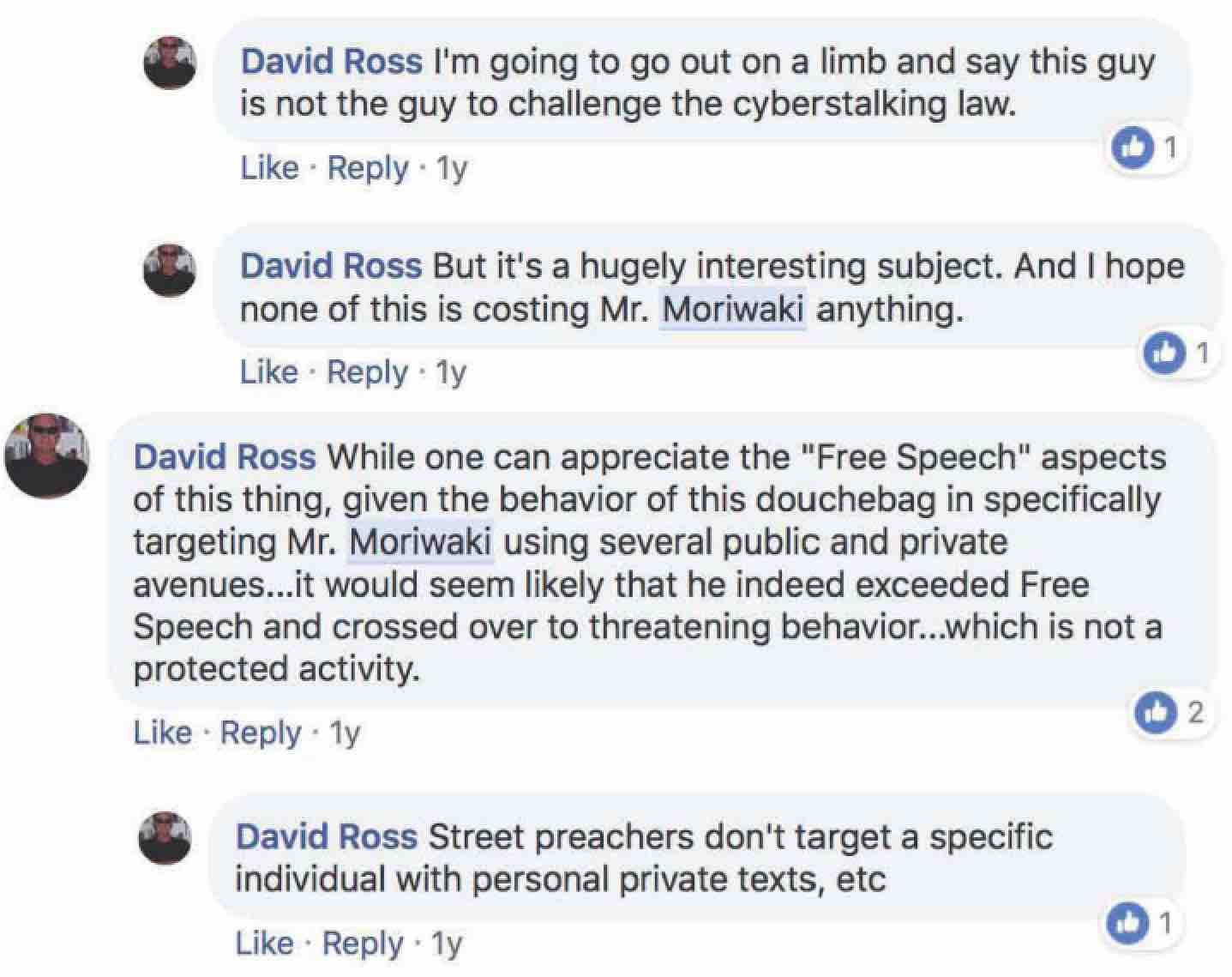Click the thumbs-up reaction on the hugely interesting subject comment

[x=1165, y=353]
